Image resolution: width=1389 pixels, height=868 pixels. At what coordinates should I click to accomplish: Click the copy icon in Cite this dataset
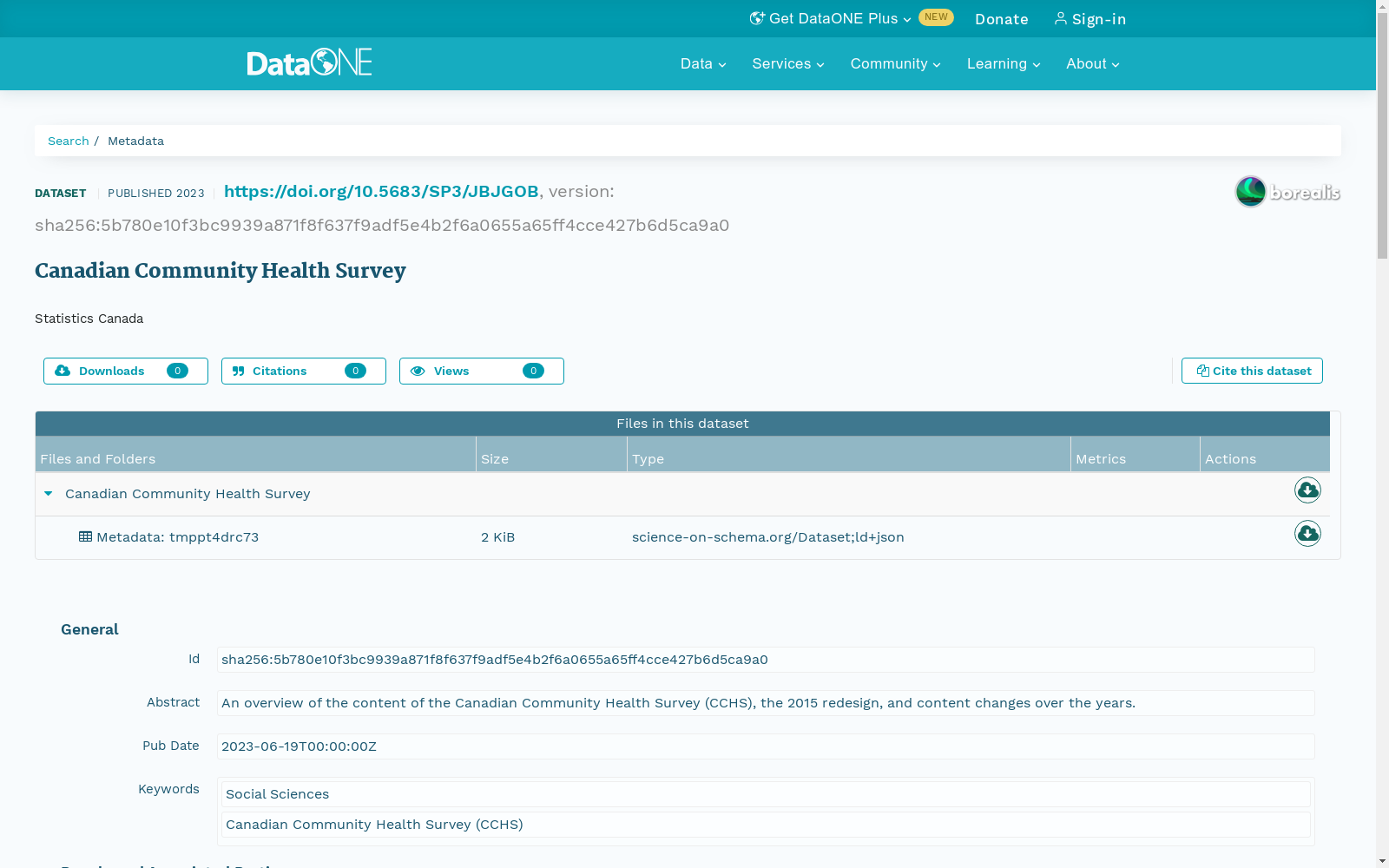coord(1202,371)
